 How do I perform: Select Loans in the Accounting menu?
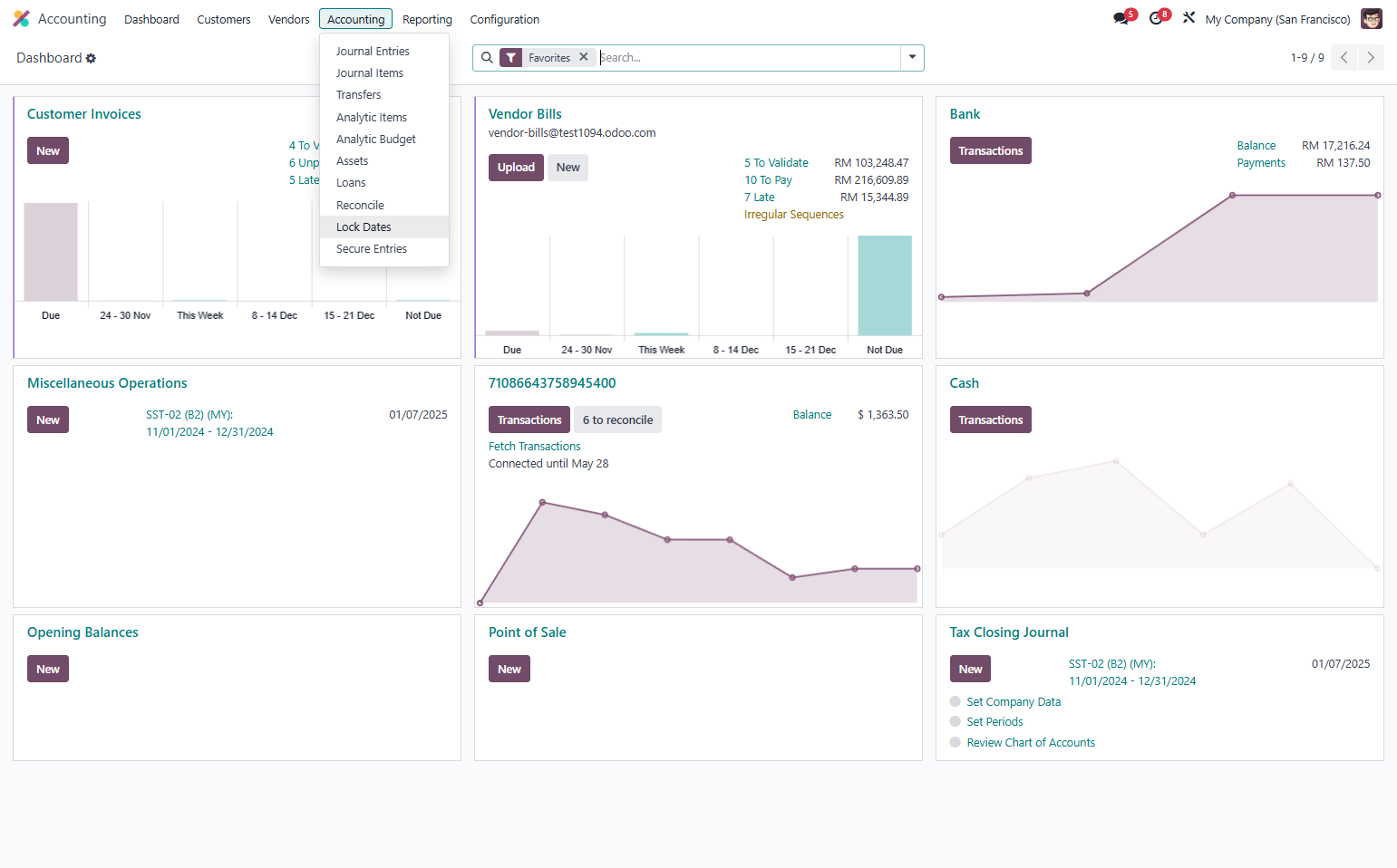point(384,183)
